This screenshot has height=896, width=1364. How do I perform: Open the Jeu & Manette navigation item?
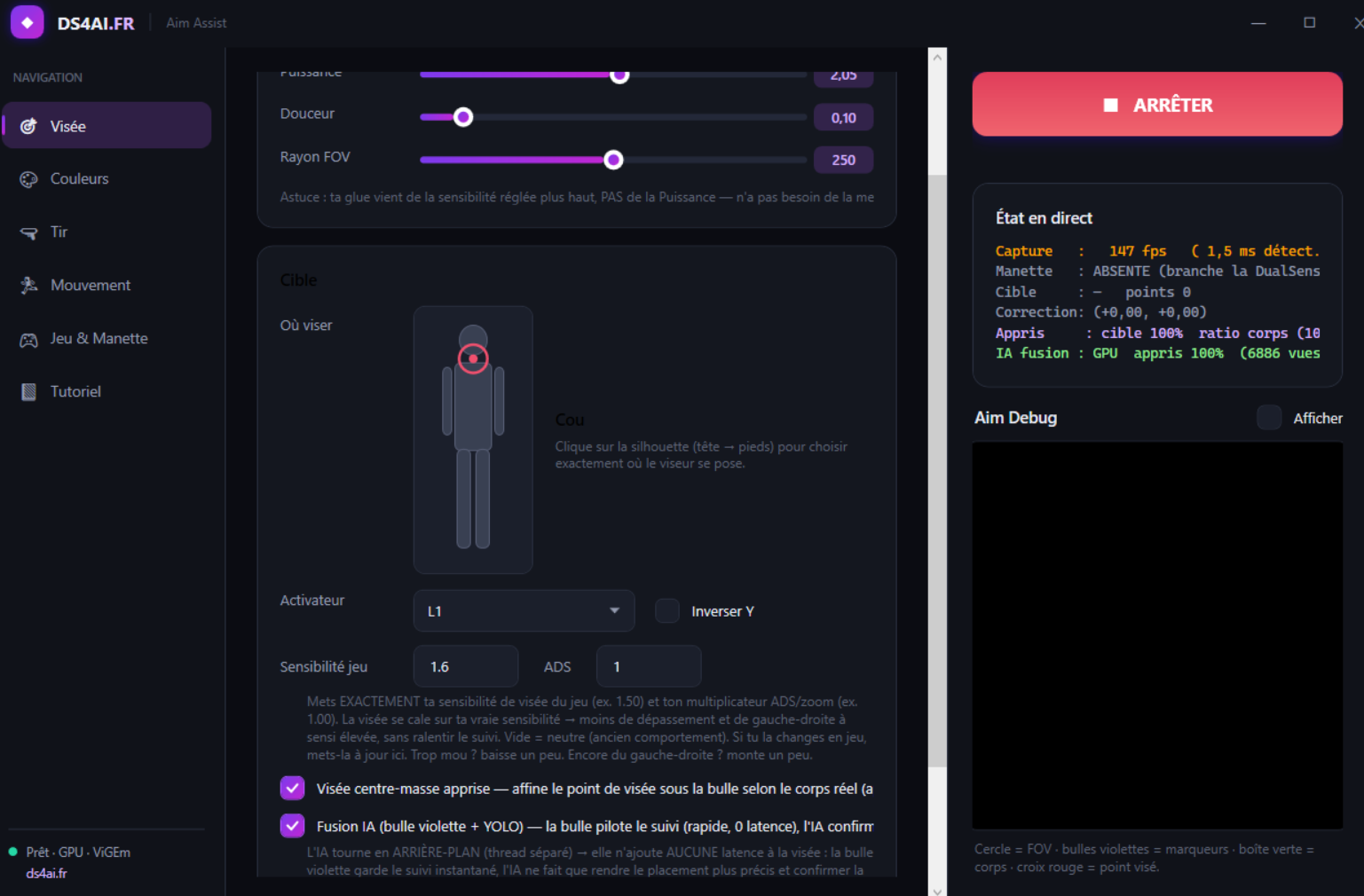click(x=106, y=338)
